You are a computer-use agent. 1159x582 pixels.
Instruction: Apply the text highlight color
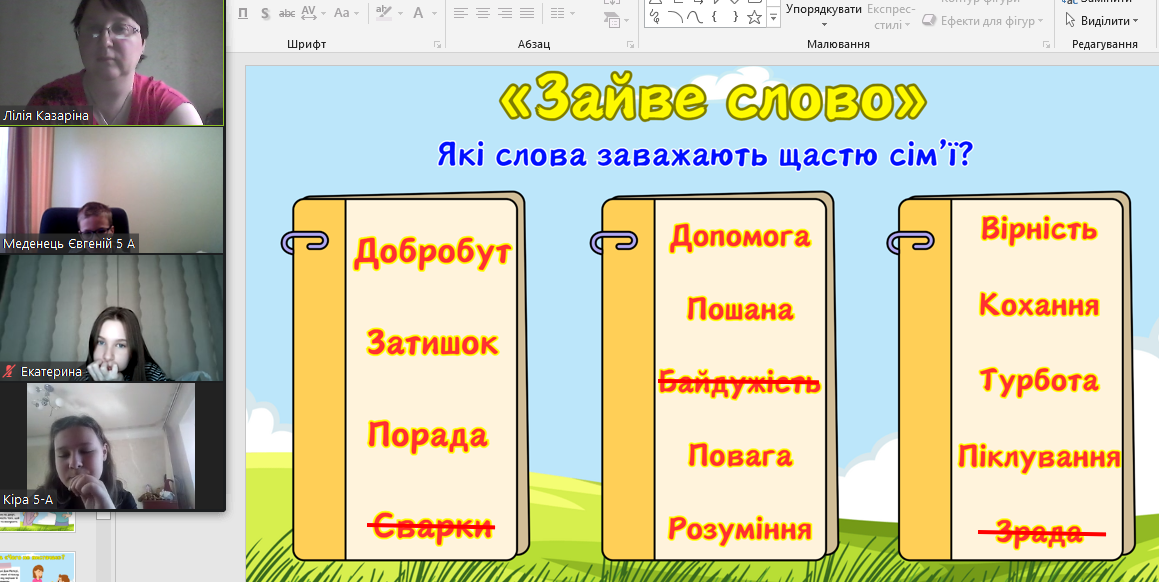pyautogui.click(x=384, y=13)
